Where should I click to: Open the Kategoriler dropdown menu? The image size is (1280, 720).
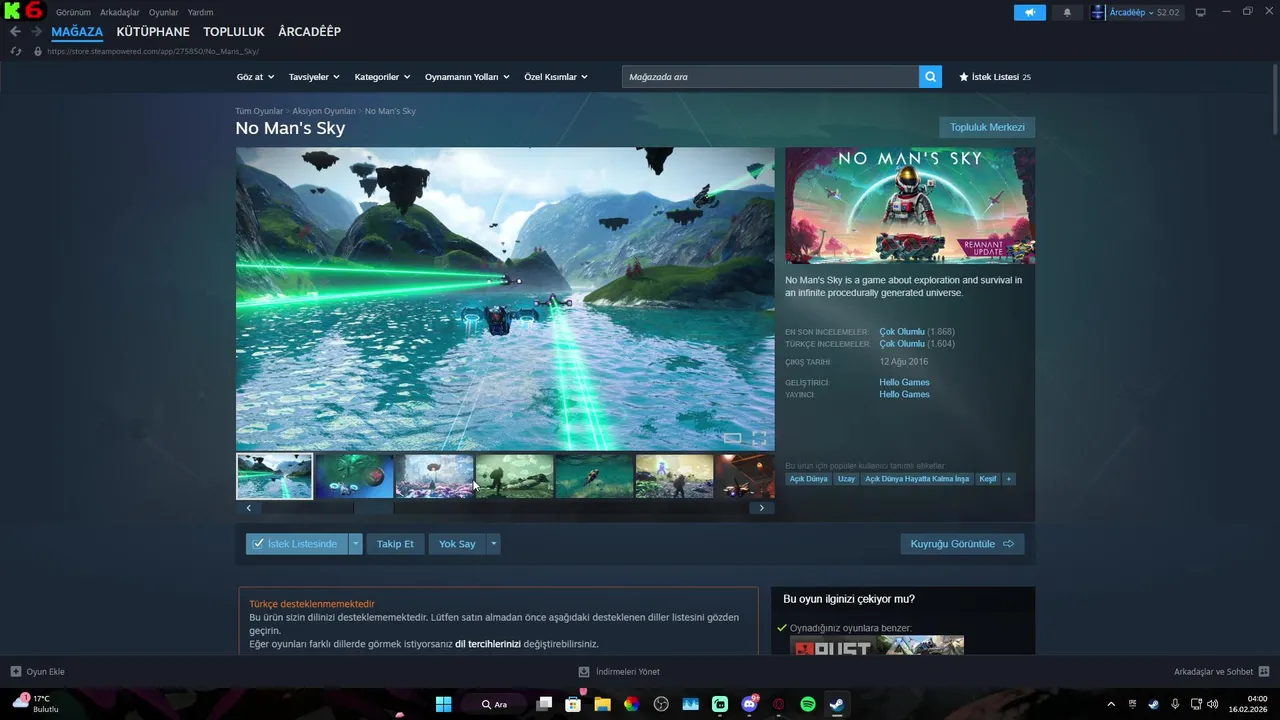tap(383, 77)
